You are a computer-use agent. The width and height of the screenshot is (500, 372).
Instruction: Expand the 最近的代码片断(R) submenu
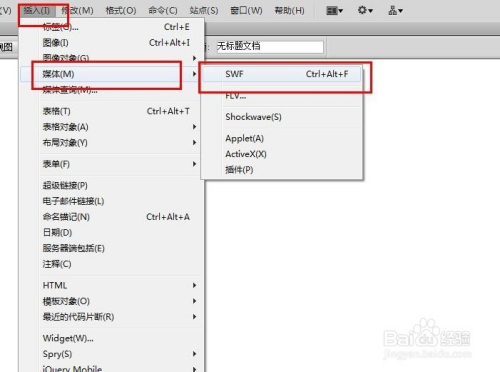(x=112, y=317)
